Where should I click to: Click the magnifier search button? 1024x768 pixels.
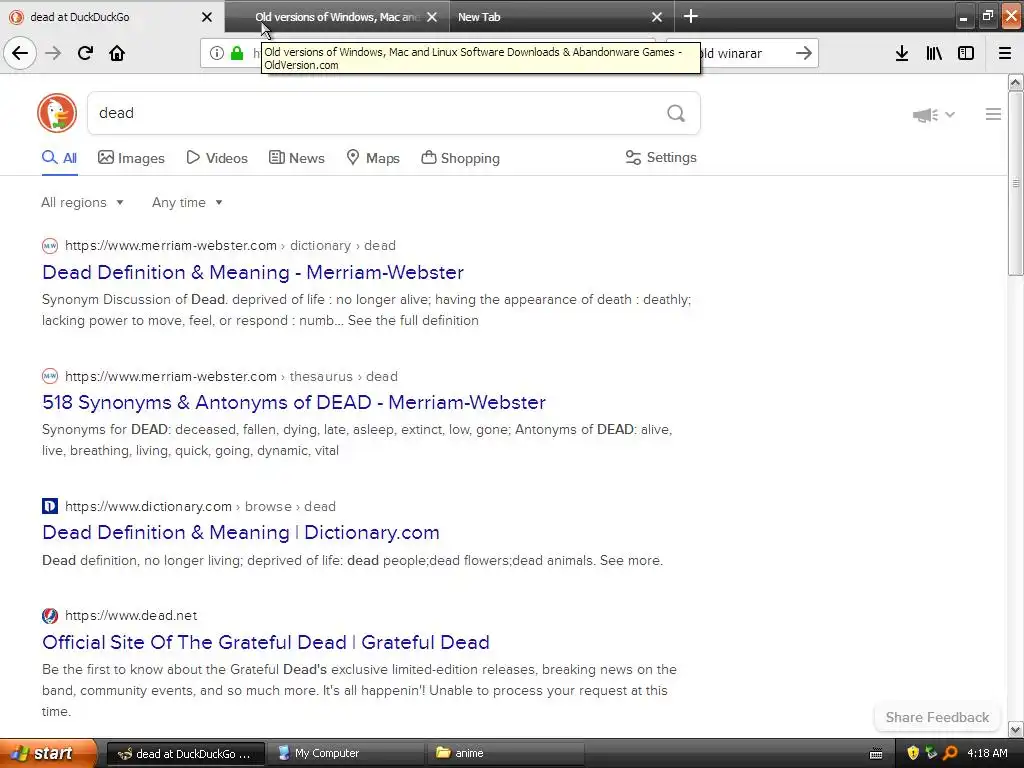(x=676, y=114)
